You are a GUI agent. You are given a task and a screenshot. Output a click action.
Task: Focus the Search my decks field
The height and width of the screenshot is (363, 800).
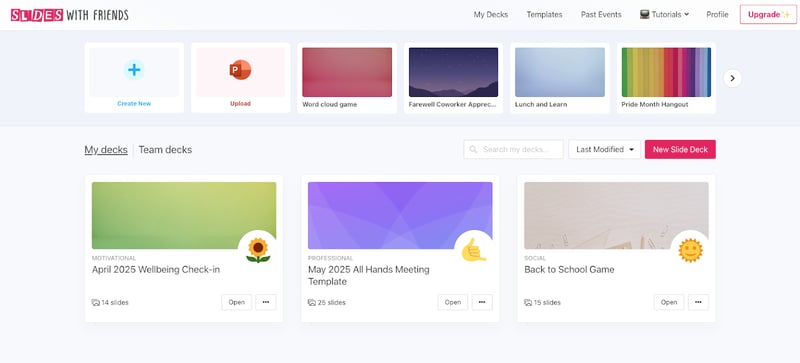point(514,150)
